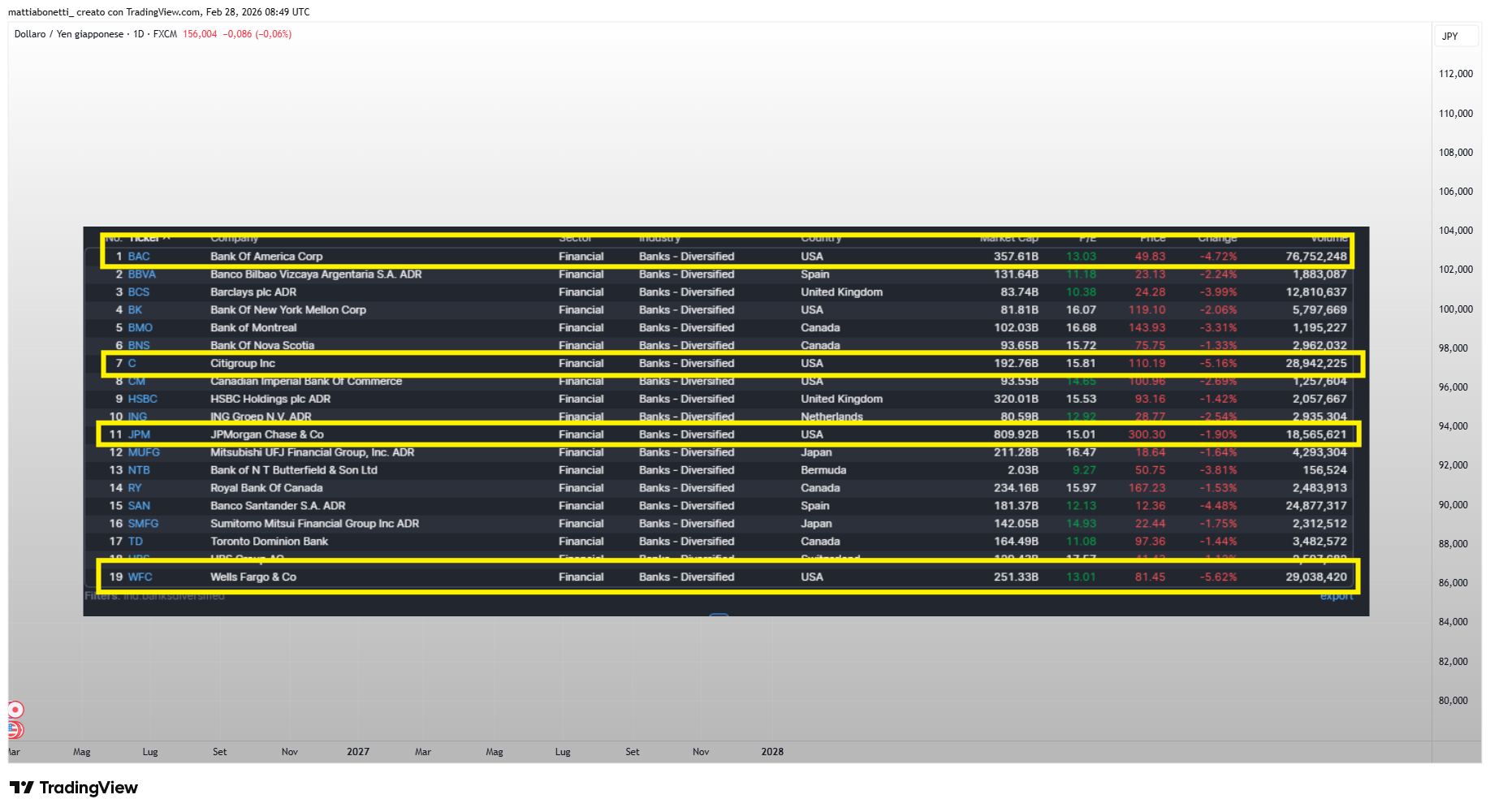Click Toronto Dominion Bank company name
This screenshot has width=1490, height=812.
pyautogui.click(x=270, y=542)
